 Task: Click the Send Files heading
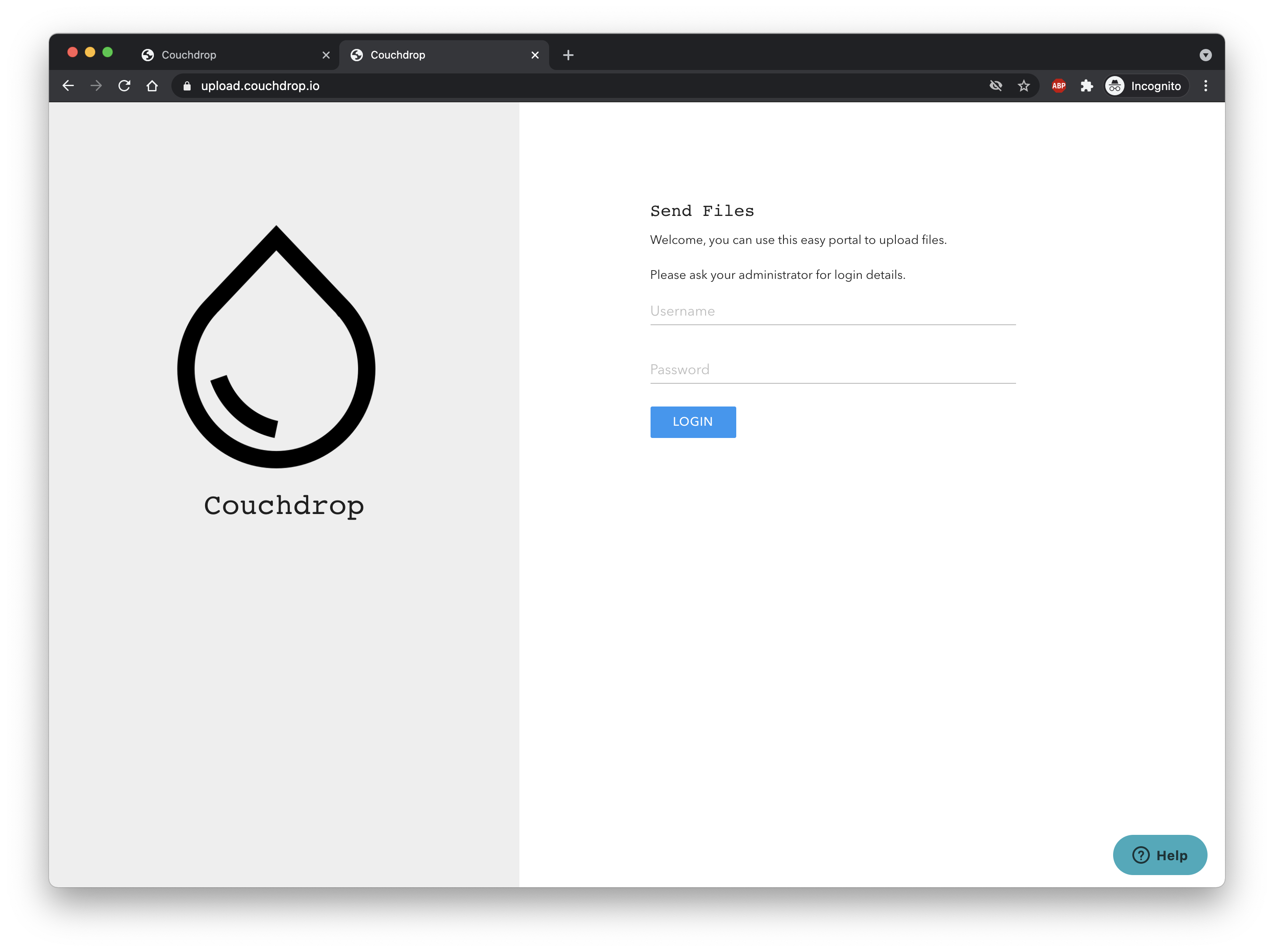point(702,212)
